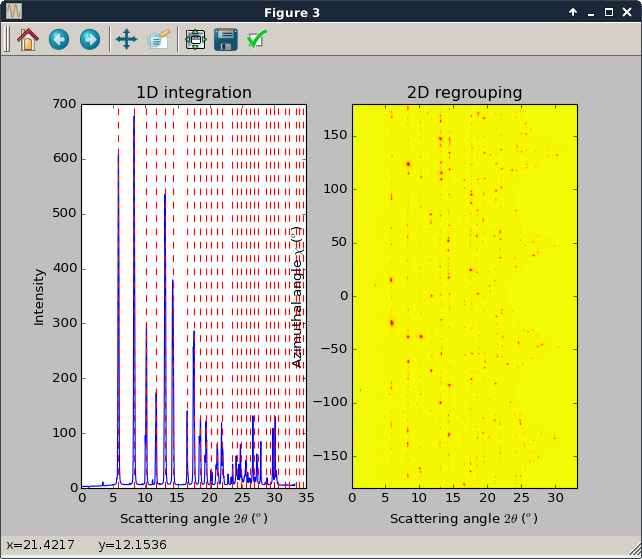This screenshot has width=642, height=559.
Task: Save the figure with floppy disk icon
Action: (226, 39)
